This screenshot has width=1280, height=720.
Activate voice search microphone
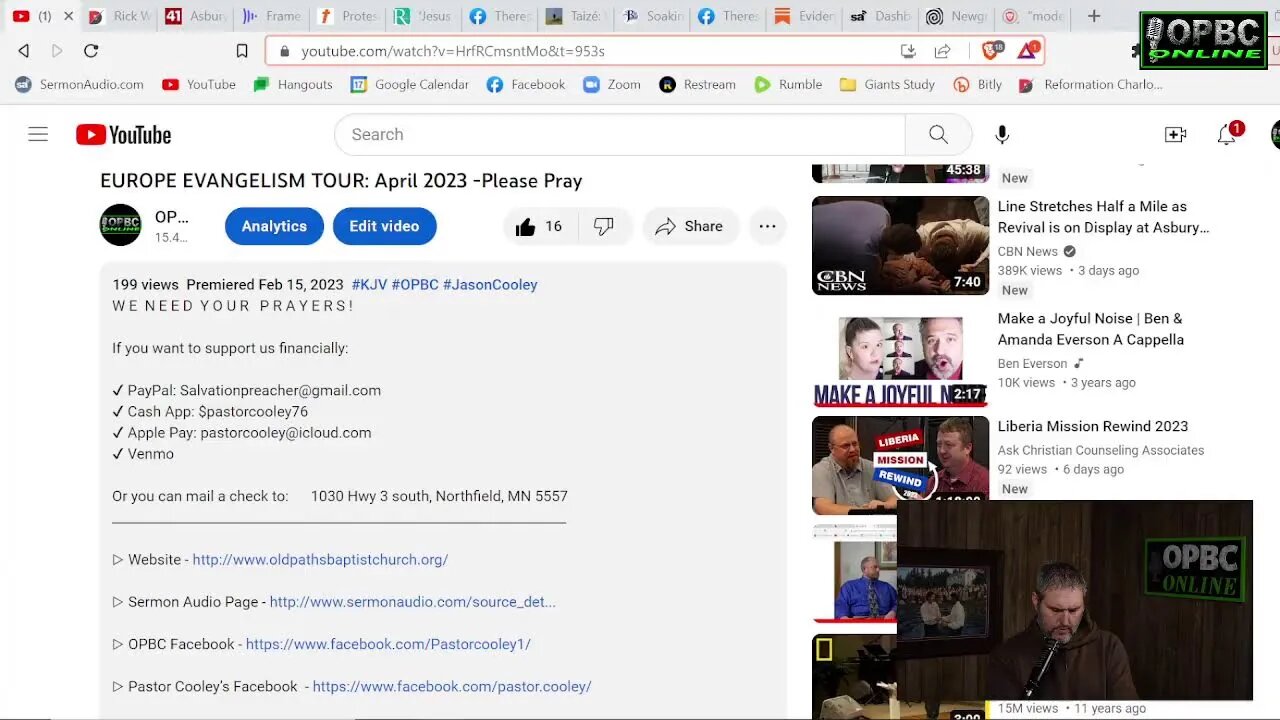pyautogui.click(x=1002, y=134)
